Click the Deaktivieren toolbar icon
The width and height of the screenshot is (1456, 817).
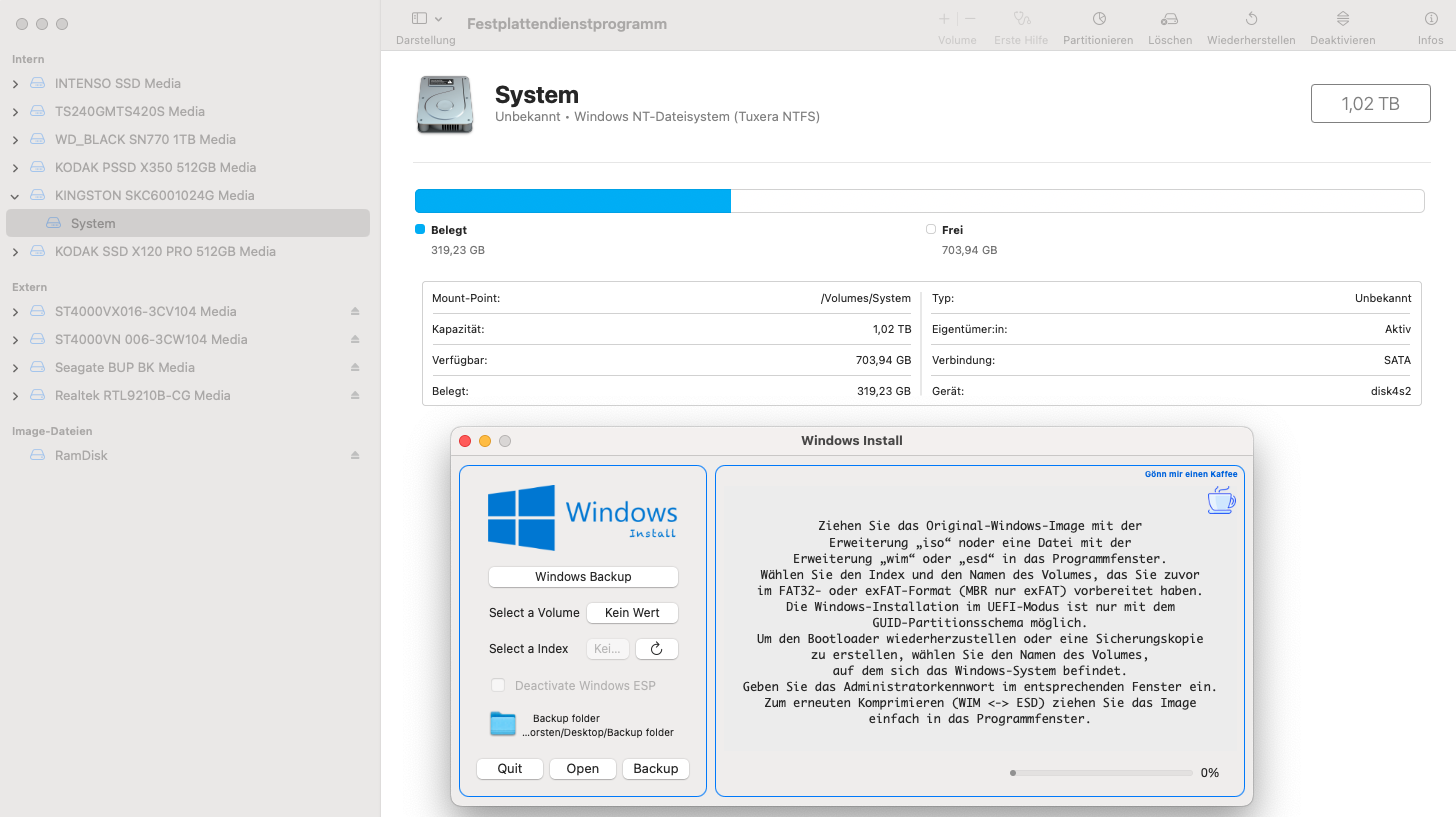tap(1342, 19)
